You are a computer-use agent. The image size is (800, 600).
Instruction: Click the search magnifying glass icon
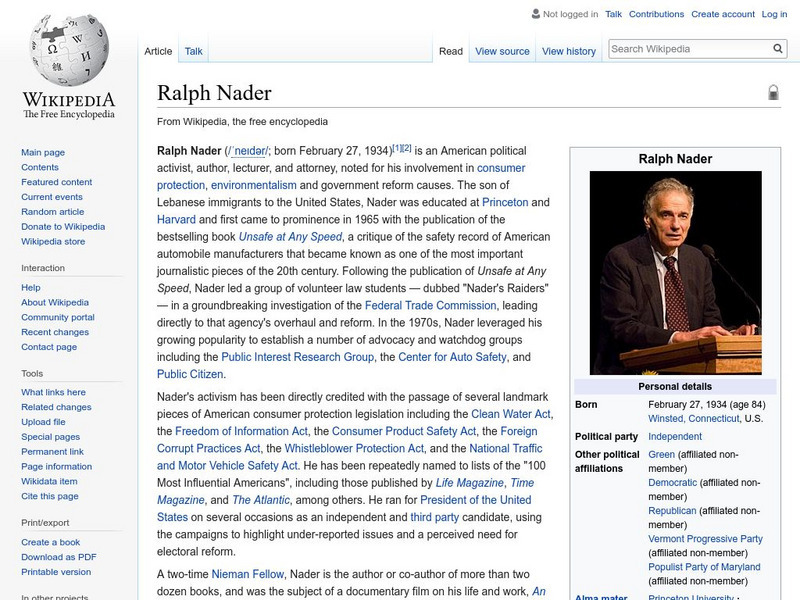tap(777, 46)
